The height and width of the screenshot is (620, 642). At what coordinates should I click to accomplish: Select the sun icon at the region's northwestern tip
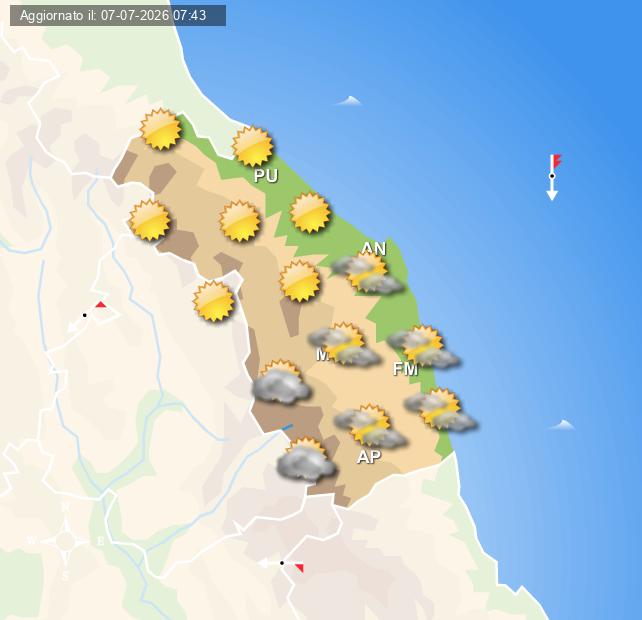coord(160,129)
